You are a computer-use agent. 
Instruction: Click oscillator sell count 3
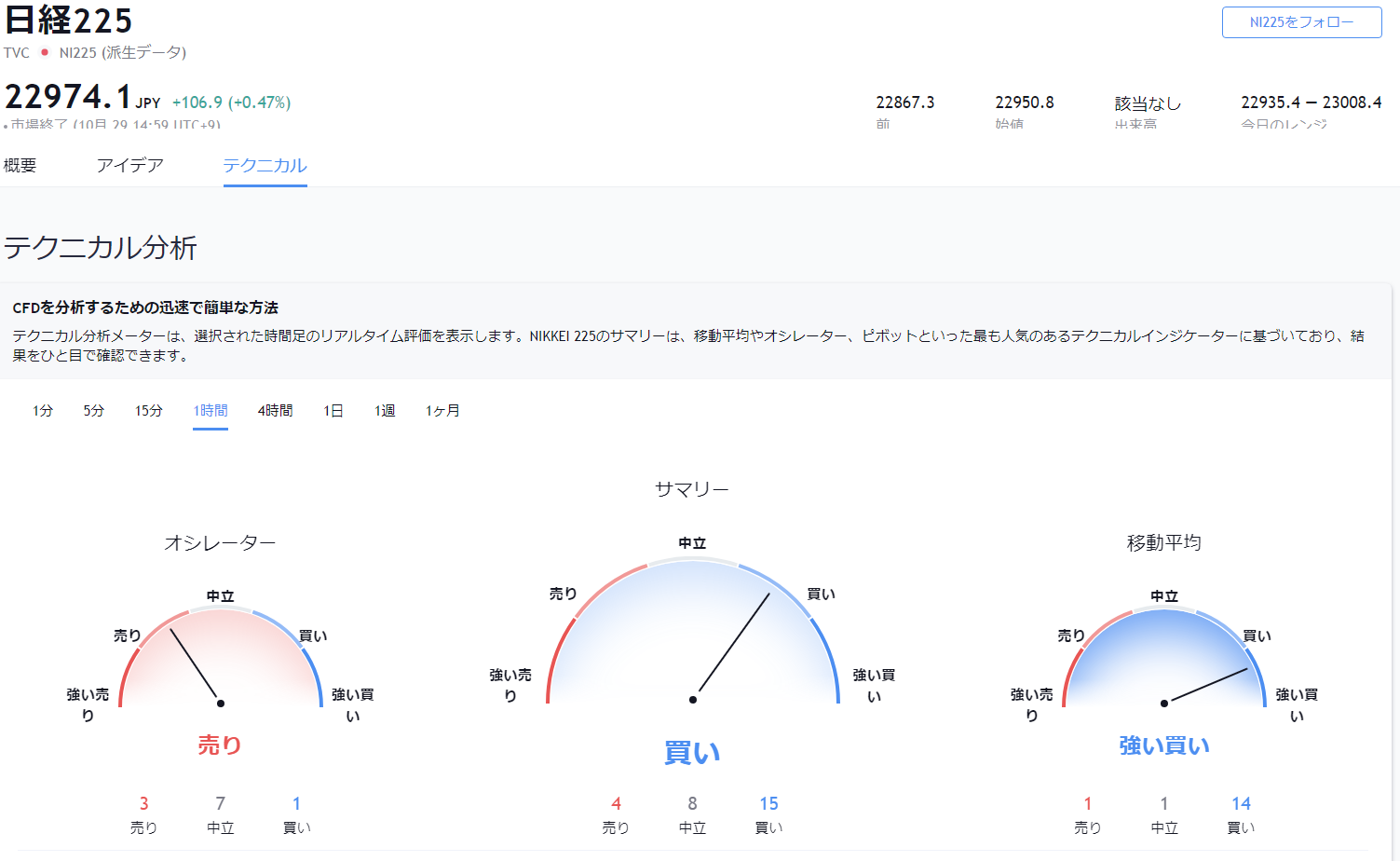143,803
